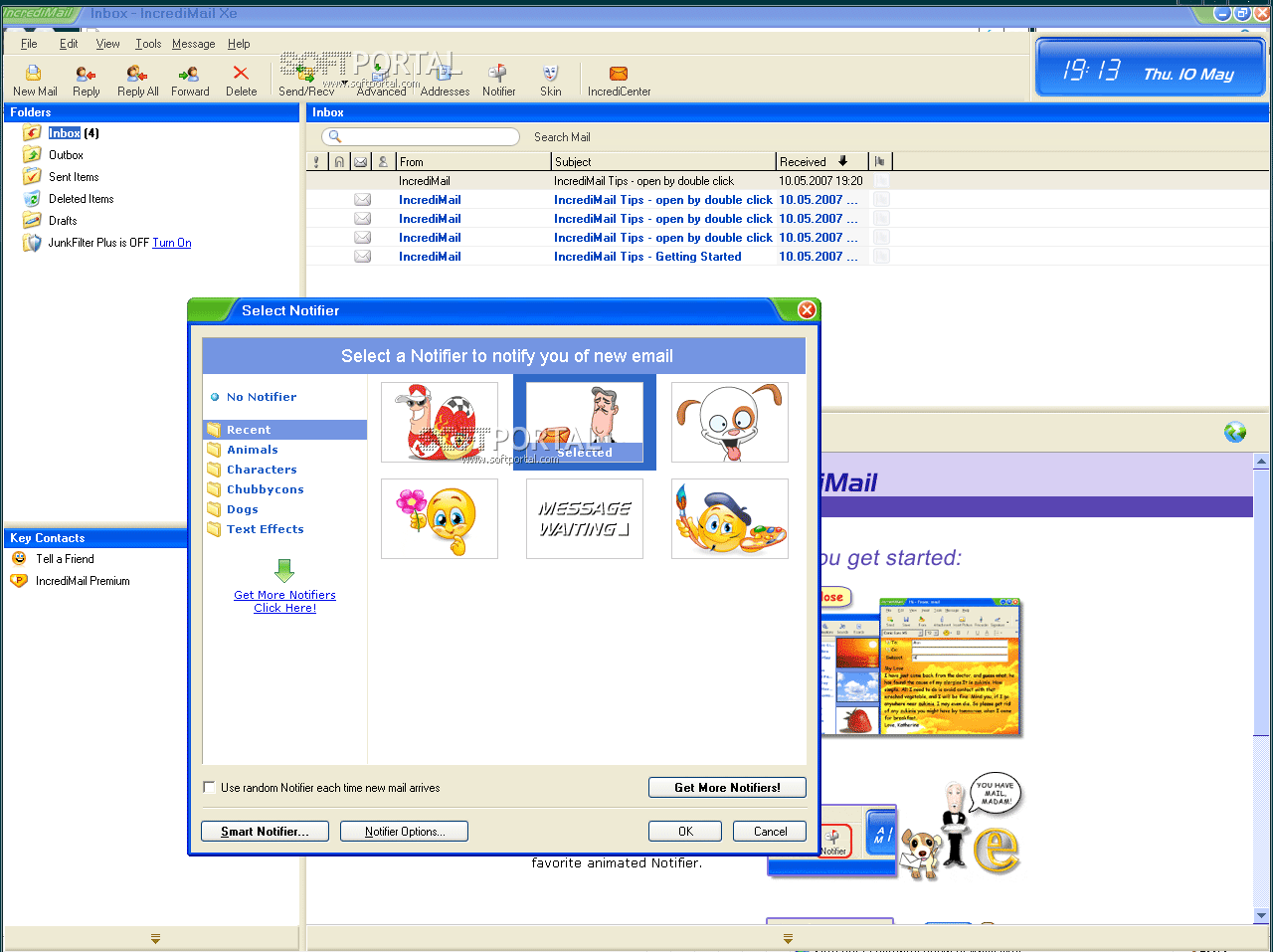
Task: Select the Sent Items folder
Action: (x=74, y=177)
